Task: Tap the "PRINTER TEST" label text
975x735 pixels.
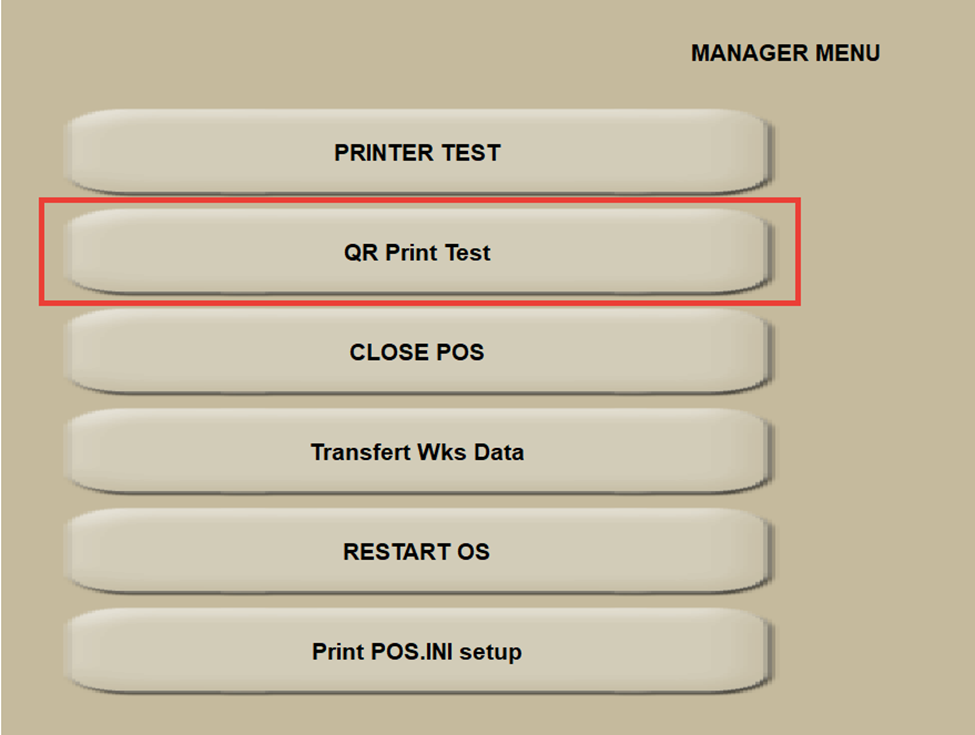Action: [x=417, y=153]
